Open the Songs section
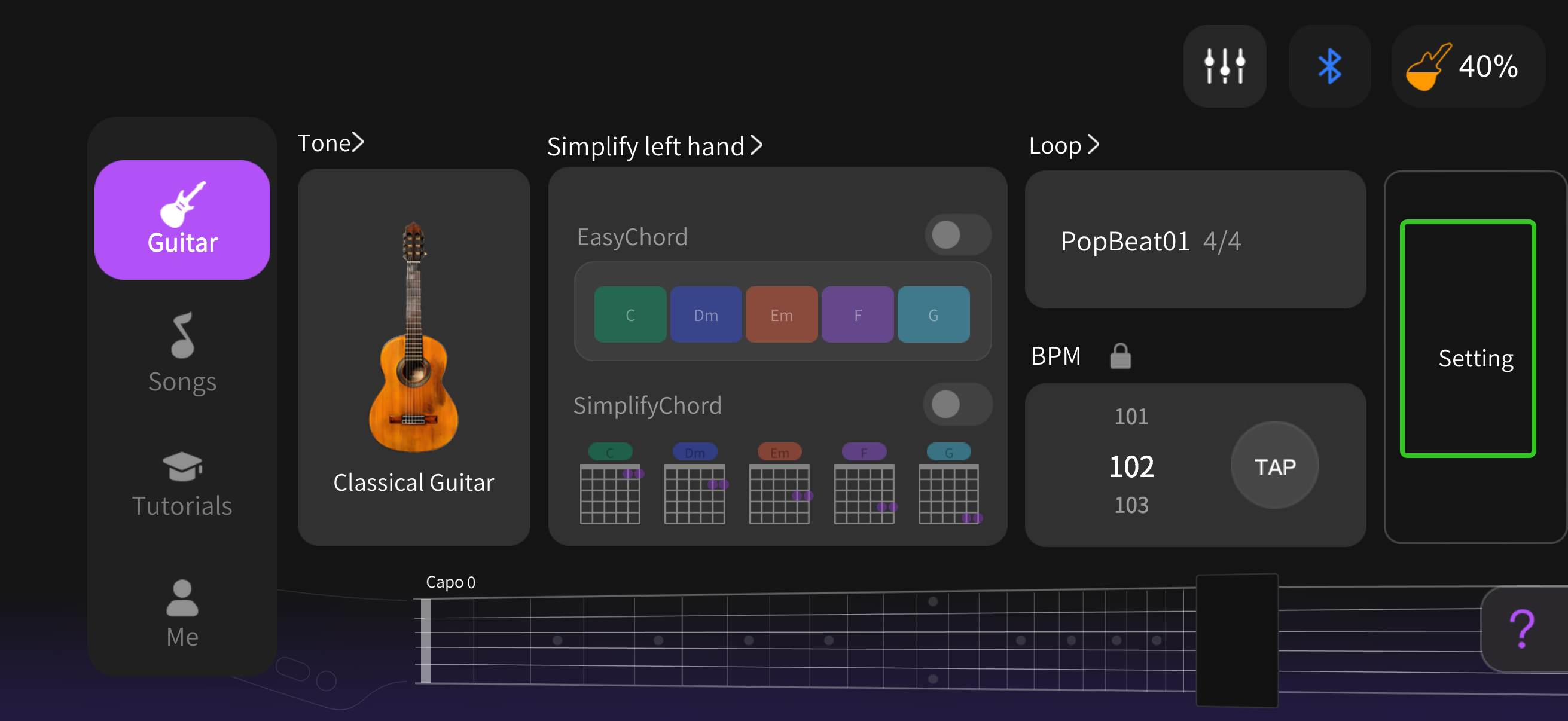Image resolution: width=1568 pixels, height=721 pixels. [x=181, y=353]
